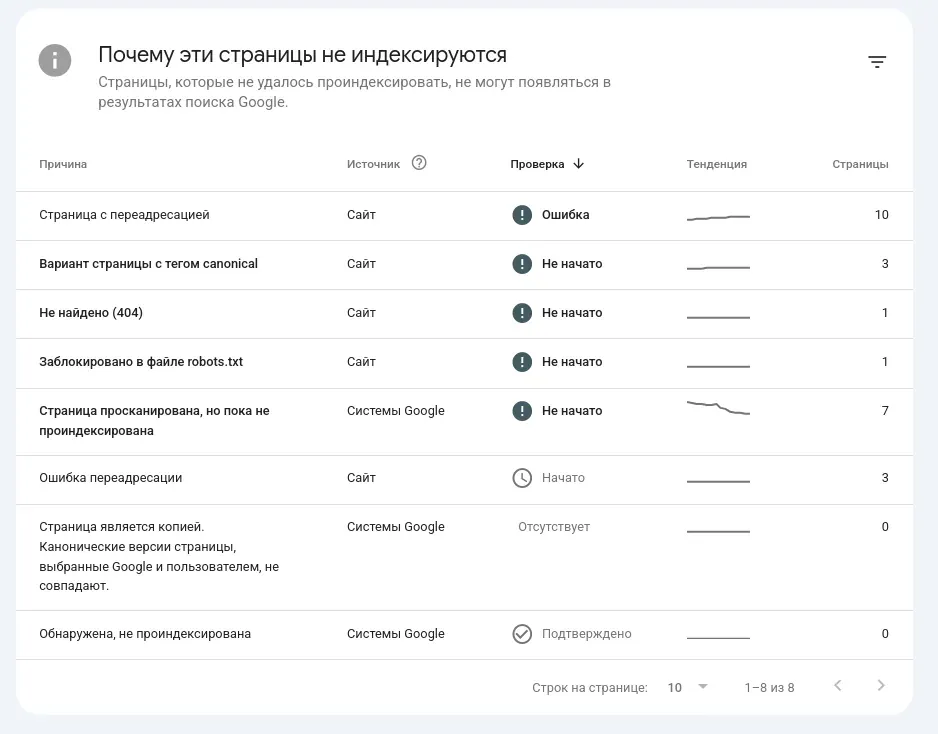Click Системы Google in Страница просканирована row
The height and width of the screenshot is (734, 938).
395,411
